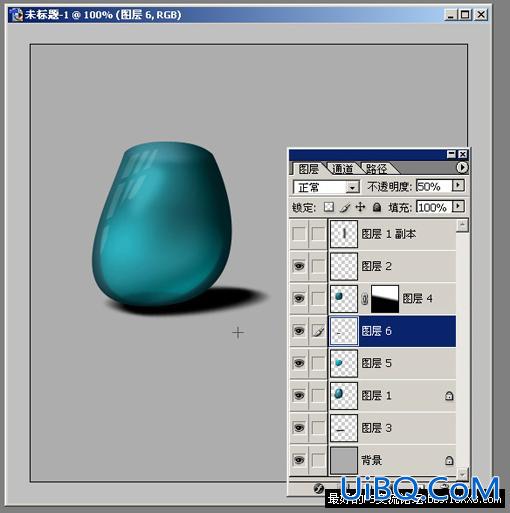Click the 图层 5 thumbnail
The width and height of the screenshot is (510, 513).
(344, 363)
